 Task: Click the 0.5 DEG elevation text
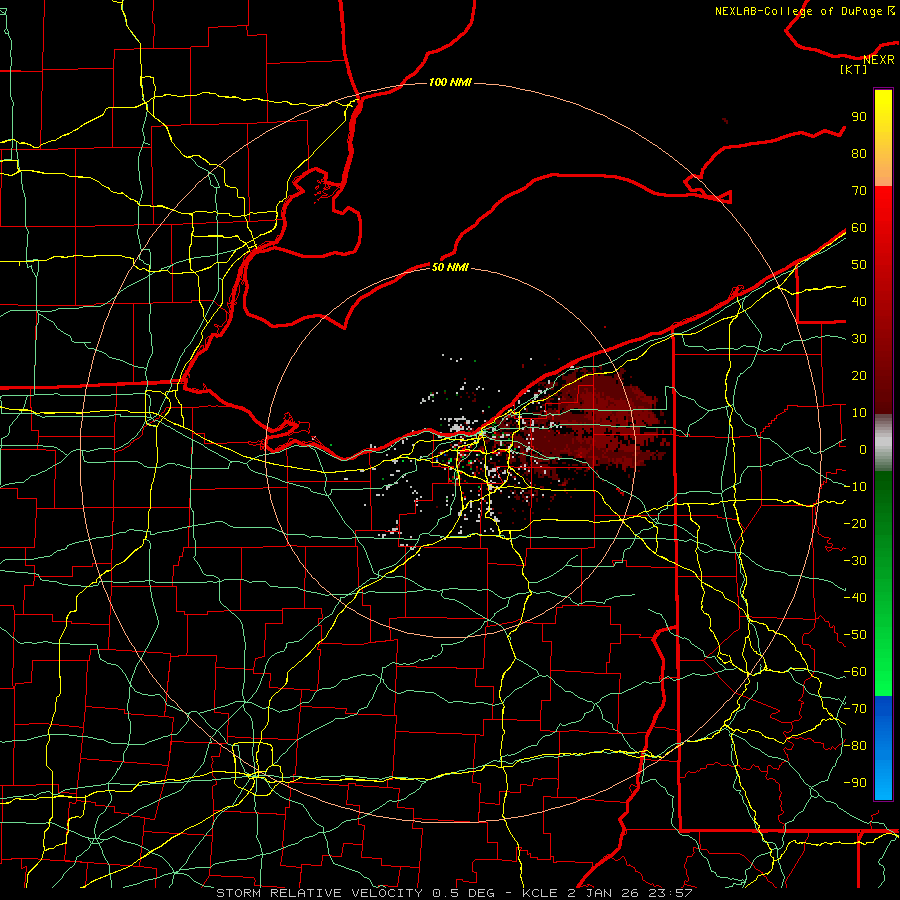(x=464, y=893)
